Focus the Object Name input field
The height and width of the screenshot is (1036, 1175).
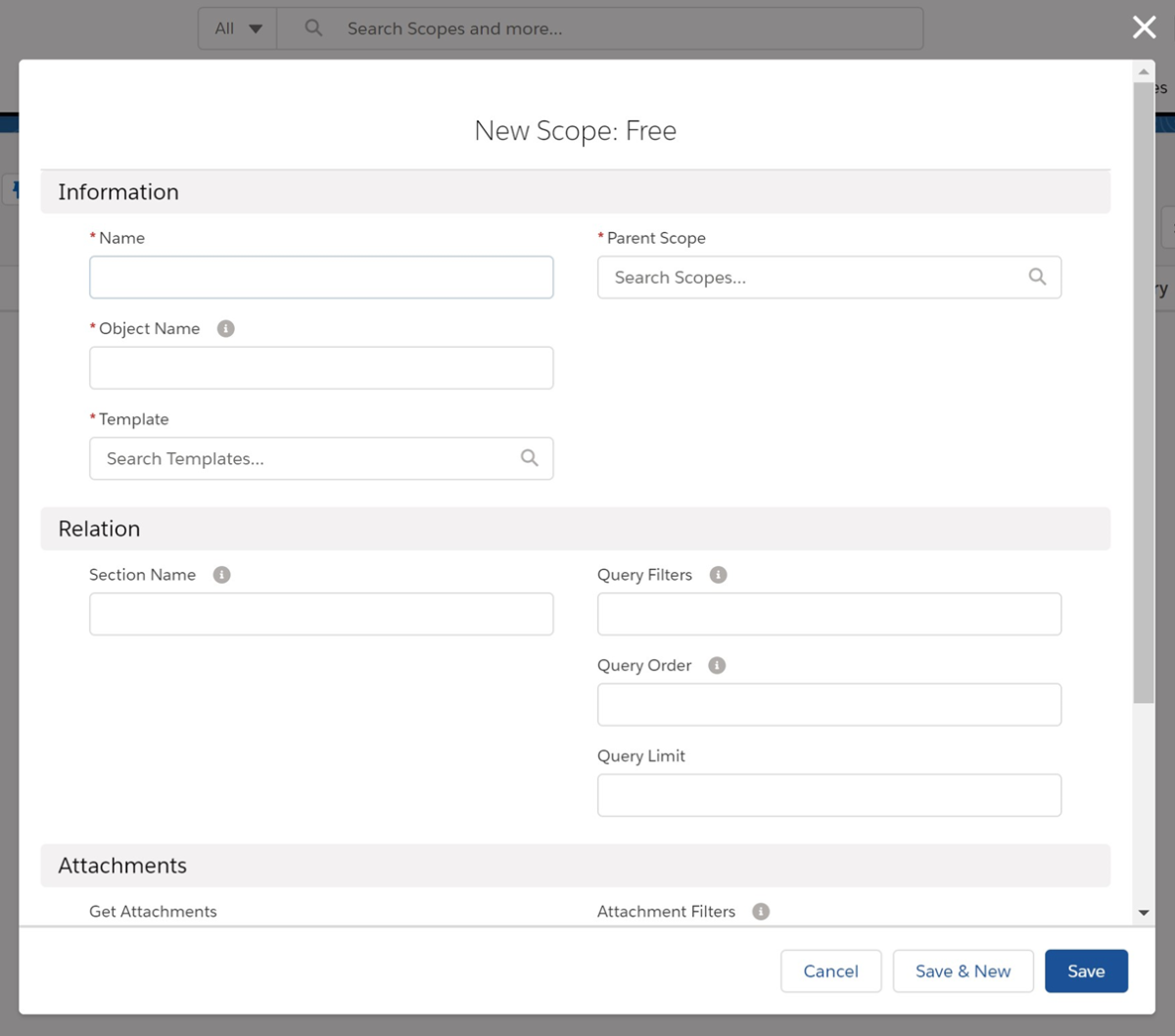[x=321, y=368]
